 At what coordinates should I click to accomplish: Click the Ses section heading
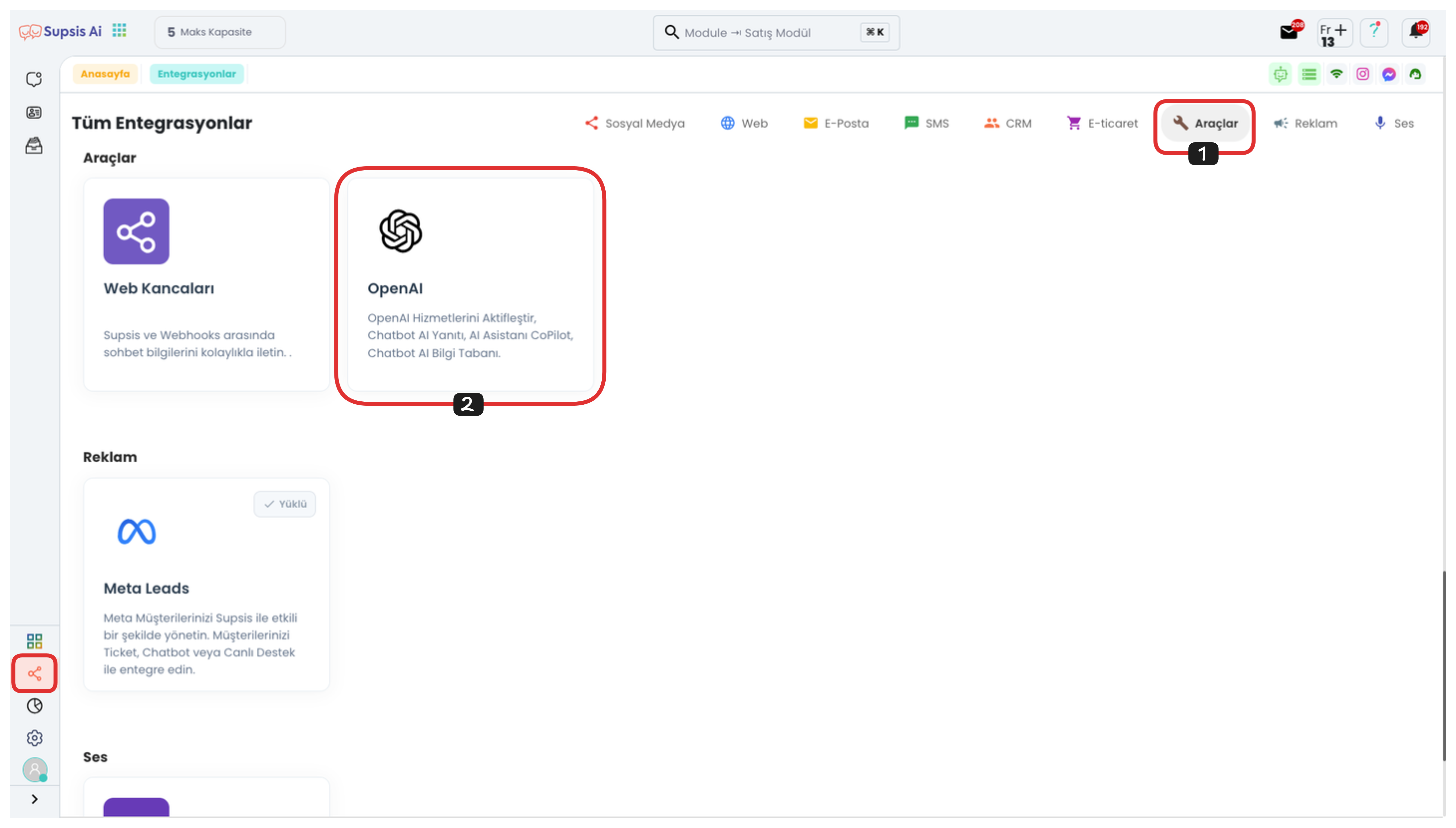coord(95,758)
